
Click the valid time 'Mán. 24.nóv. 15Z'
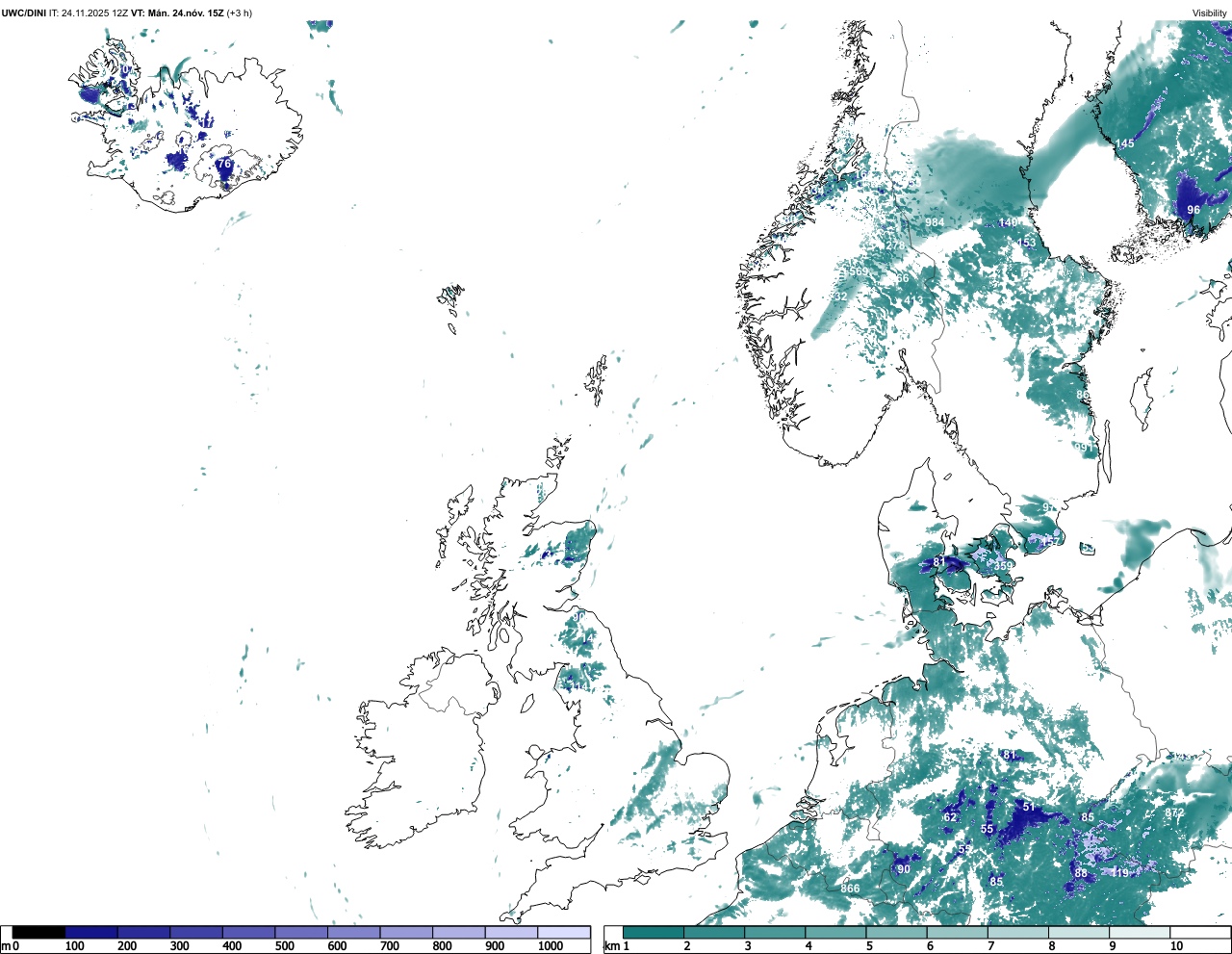point(186,13)
